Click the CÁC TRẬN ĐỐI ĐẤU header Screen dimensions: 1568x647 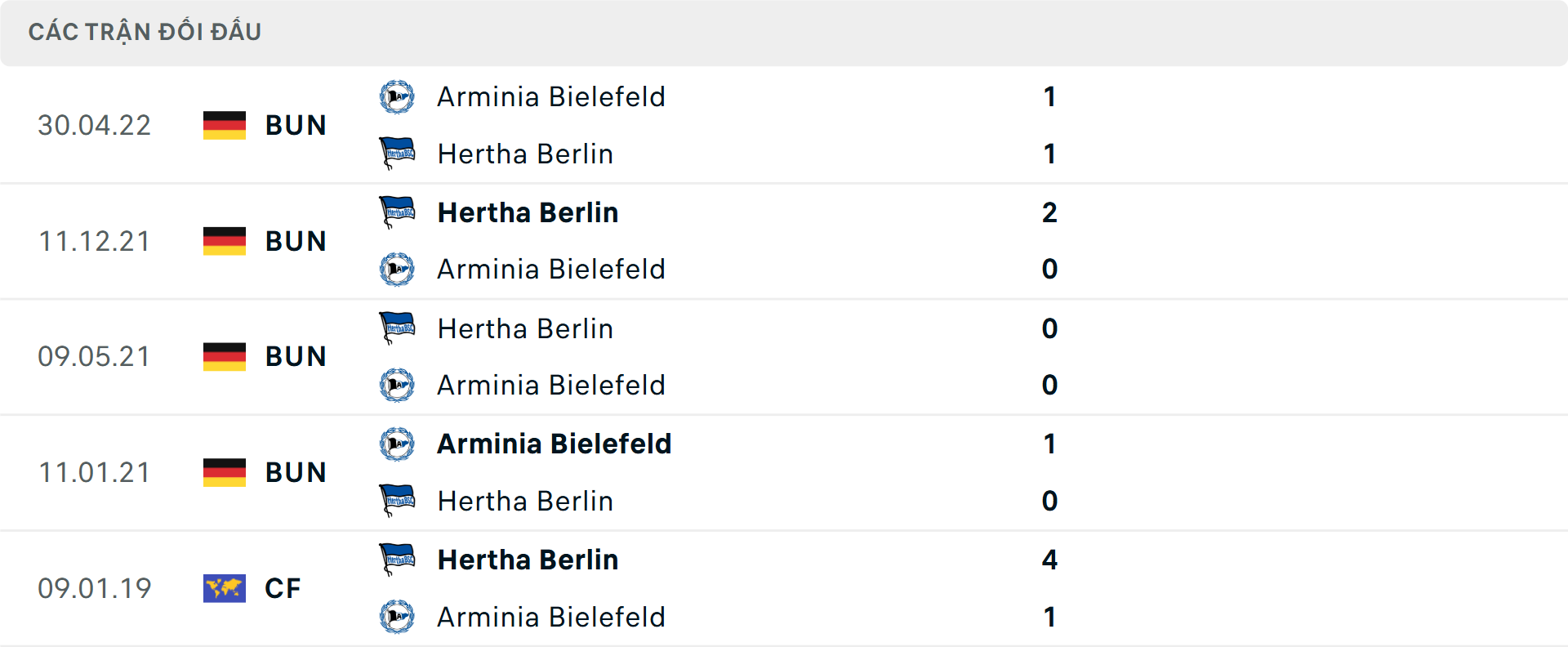tap(145, 31)
